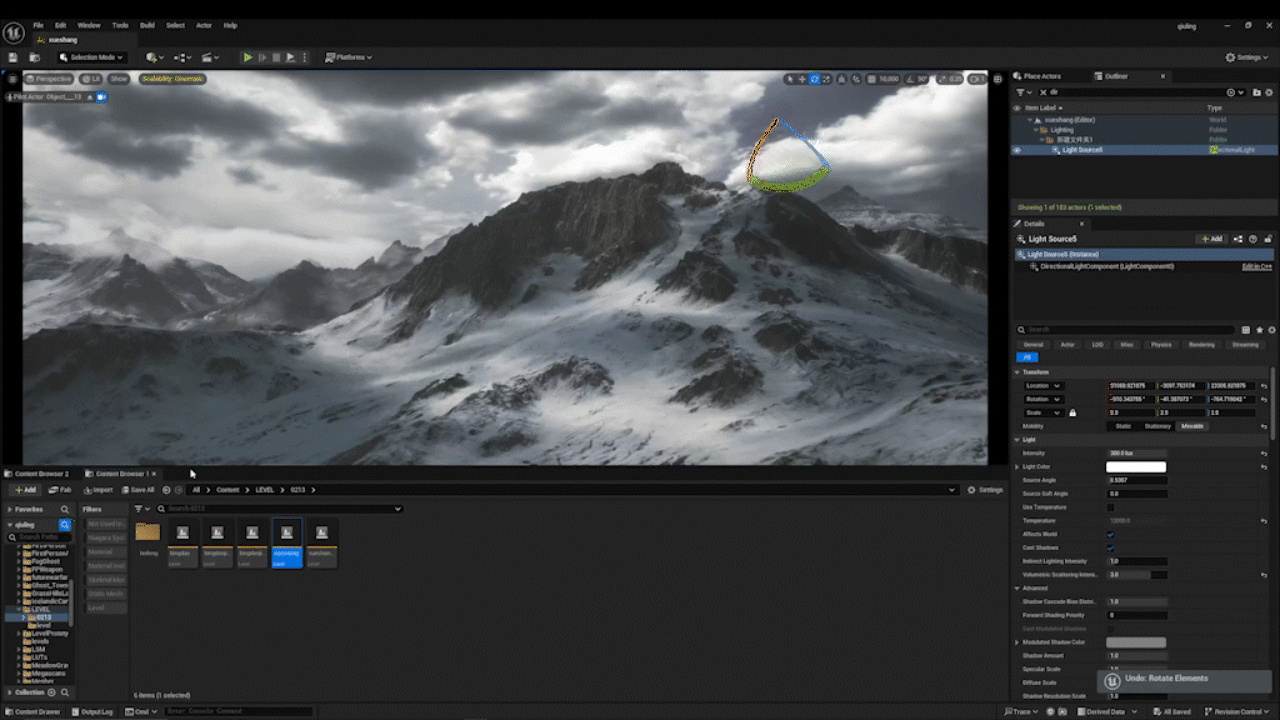Screen dimensions: 1280x720
Task: Click the Show viewport flags button
Action: pos(119,79)
